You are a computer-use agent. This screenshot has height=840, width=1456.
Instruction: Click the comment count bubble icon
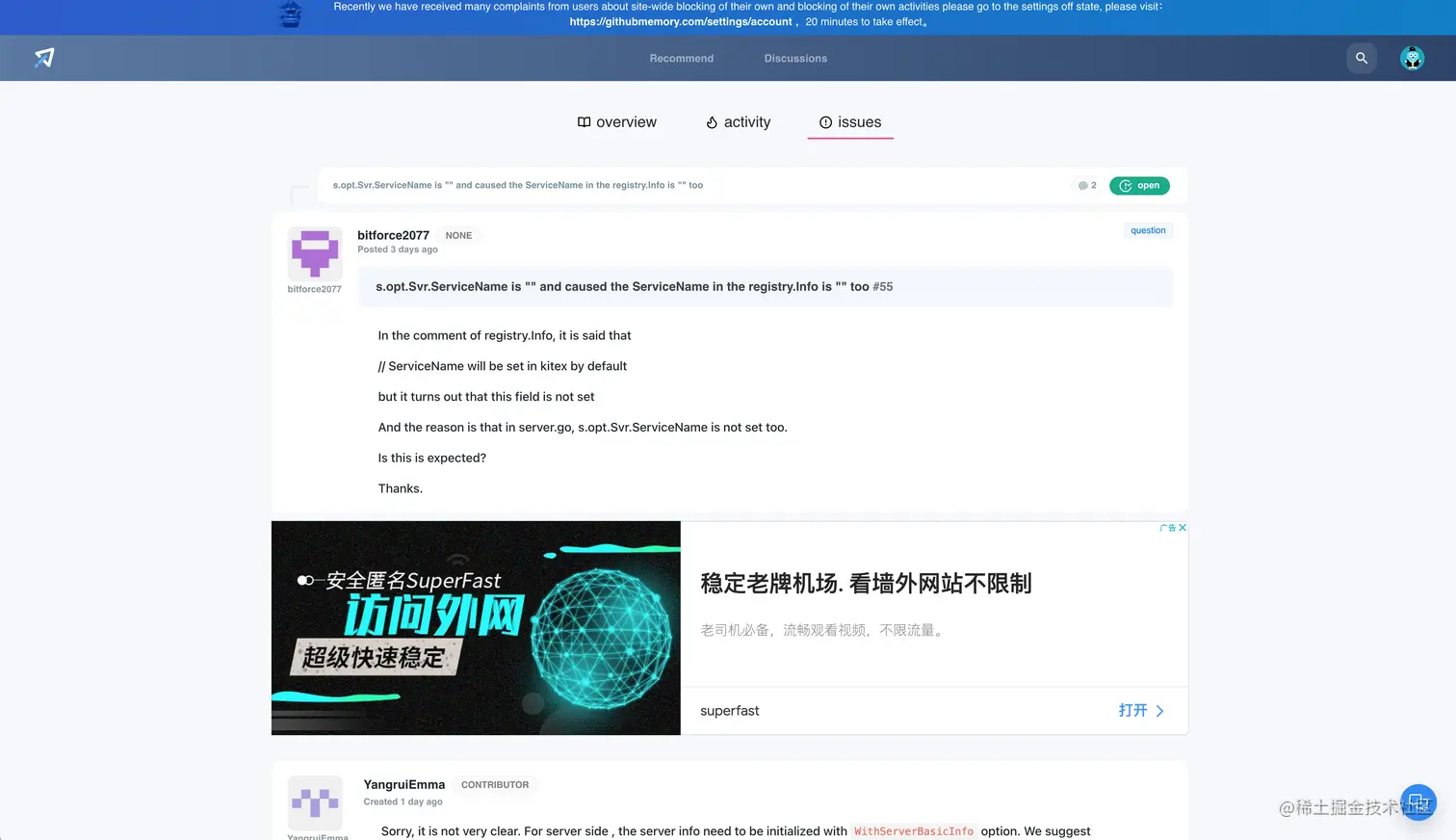point(1083,186)
